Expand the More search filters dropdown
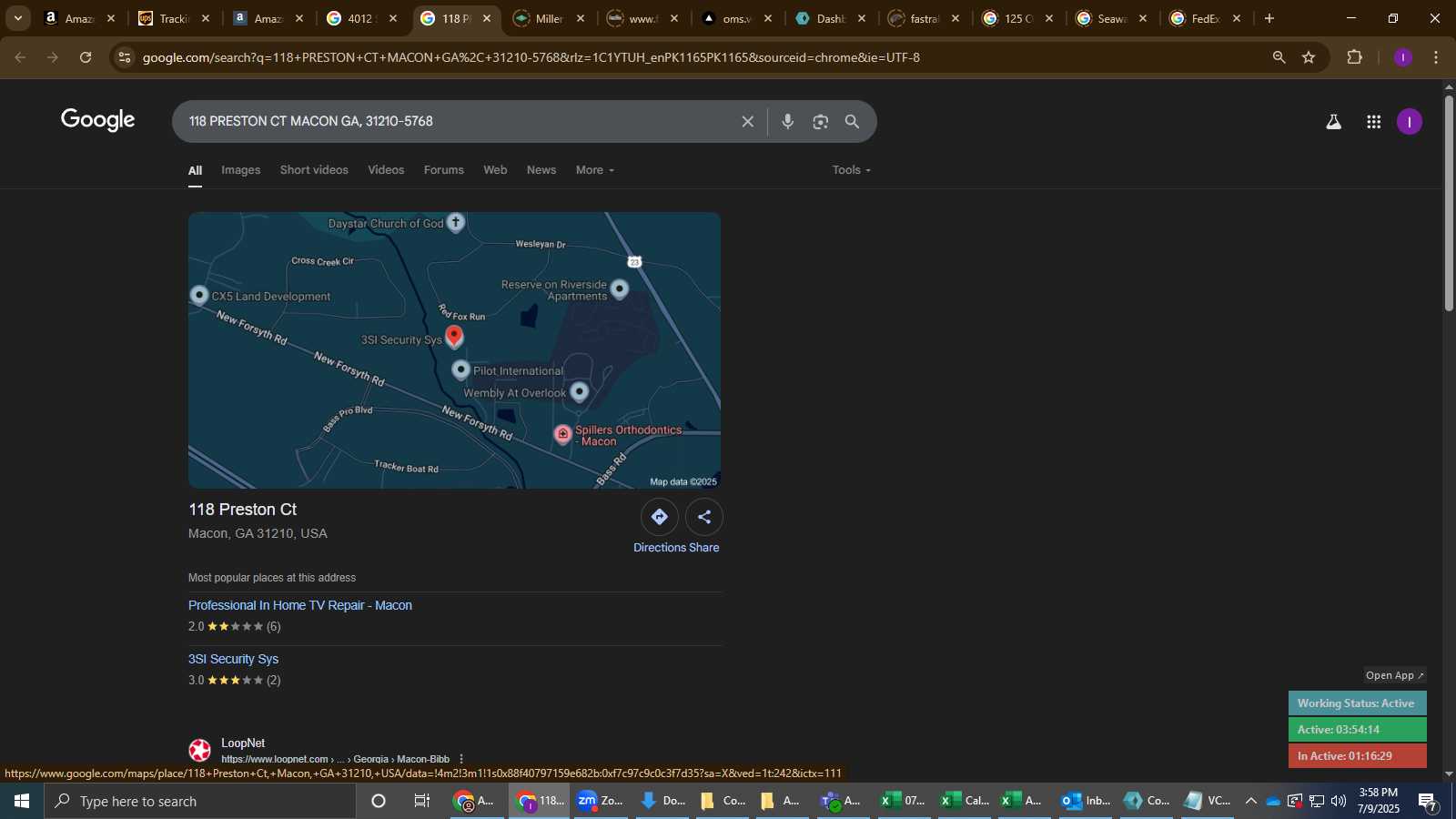Viewport: 1456px width, 819px height. tap(594, 170)
